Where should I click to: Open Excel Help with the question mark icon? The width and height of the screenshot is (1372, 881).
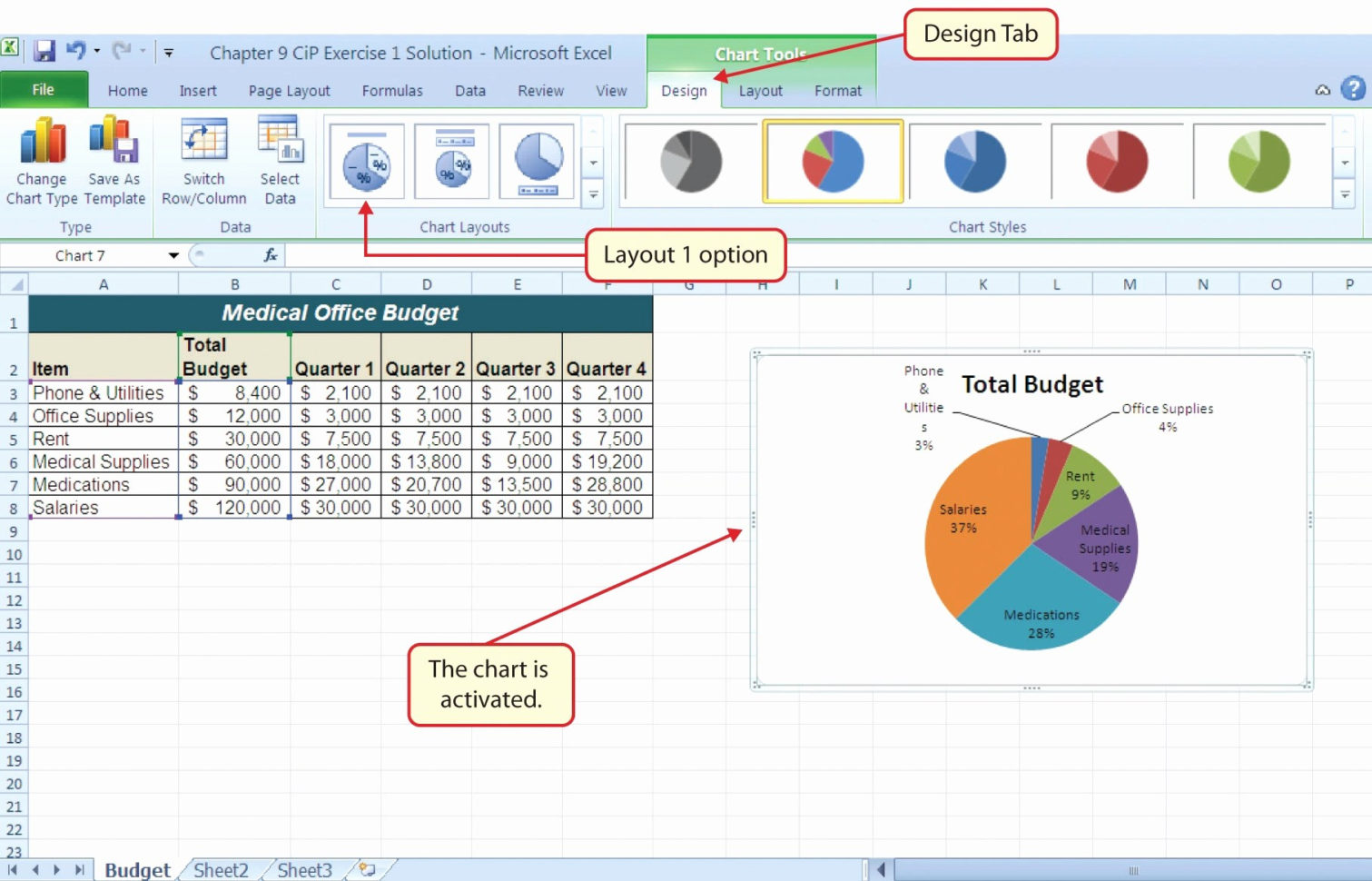tap(1351, 90)
